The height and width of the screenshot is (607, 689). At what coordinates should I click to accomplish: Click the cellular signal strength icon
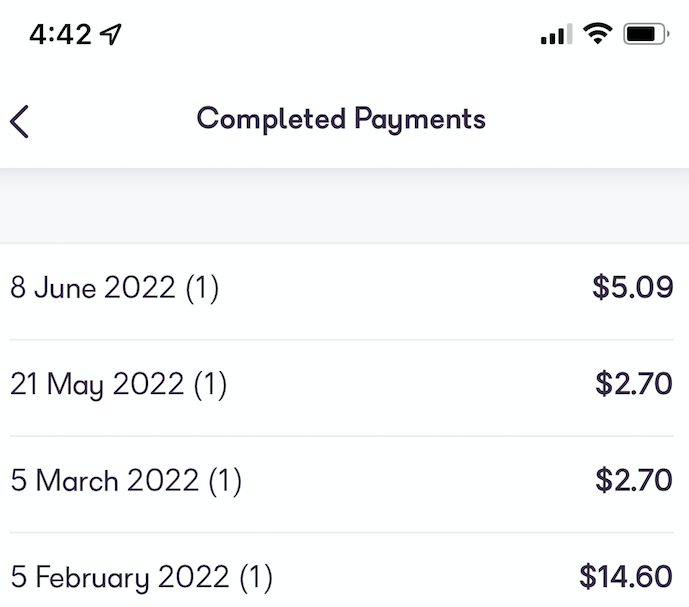(556, 35)
